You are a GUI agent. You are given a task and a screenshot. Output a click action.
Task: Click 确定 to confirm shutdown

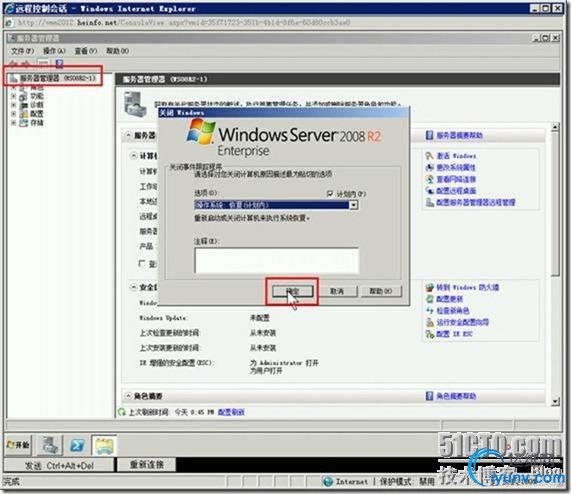click(x=293, y=291)
